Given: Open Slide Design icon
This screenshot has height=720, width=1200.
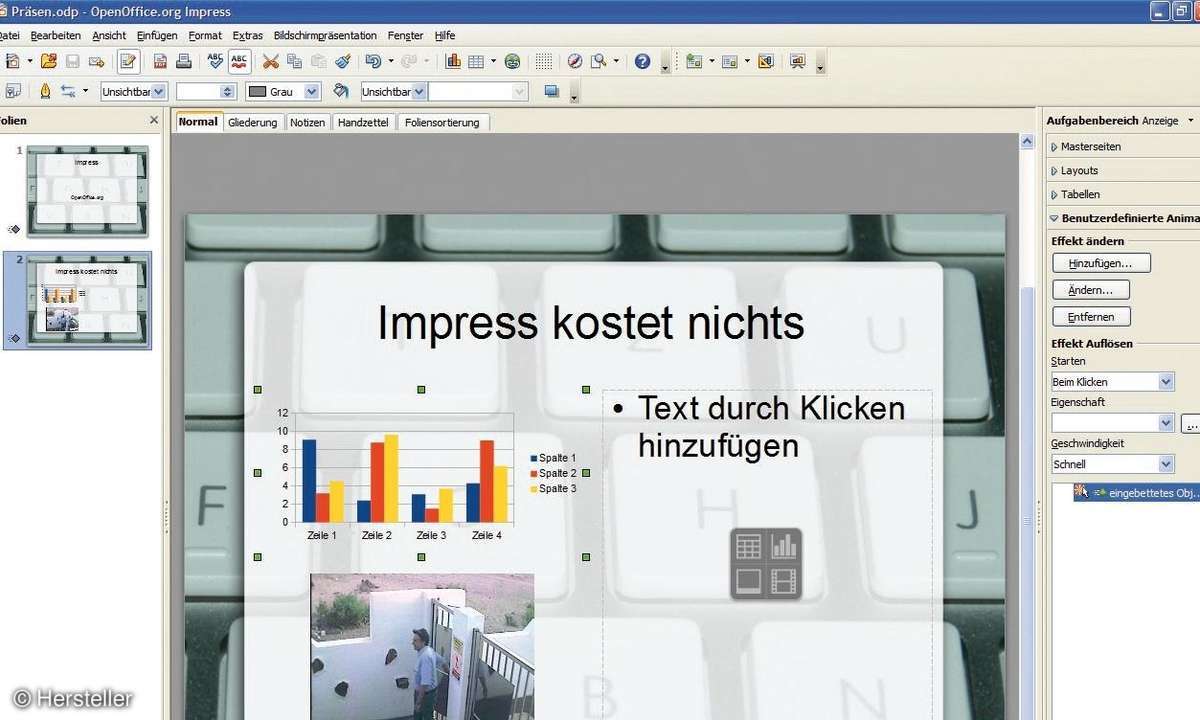Looking at the screenshot, I should (x=765, y=61).
